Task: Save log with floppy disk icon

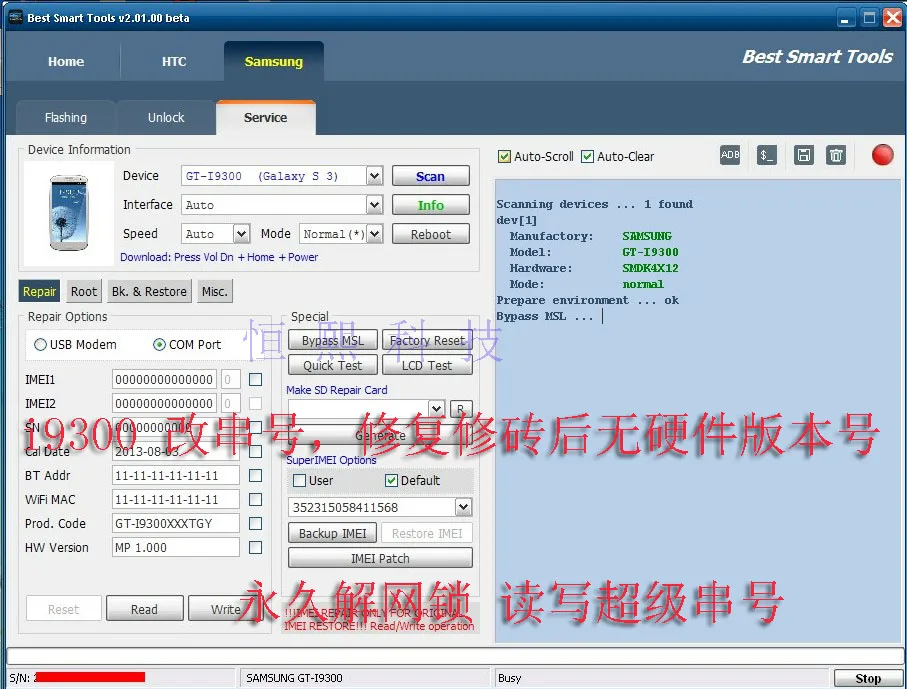Action: tap(803, 155)
